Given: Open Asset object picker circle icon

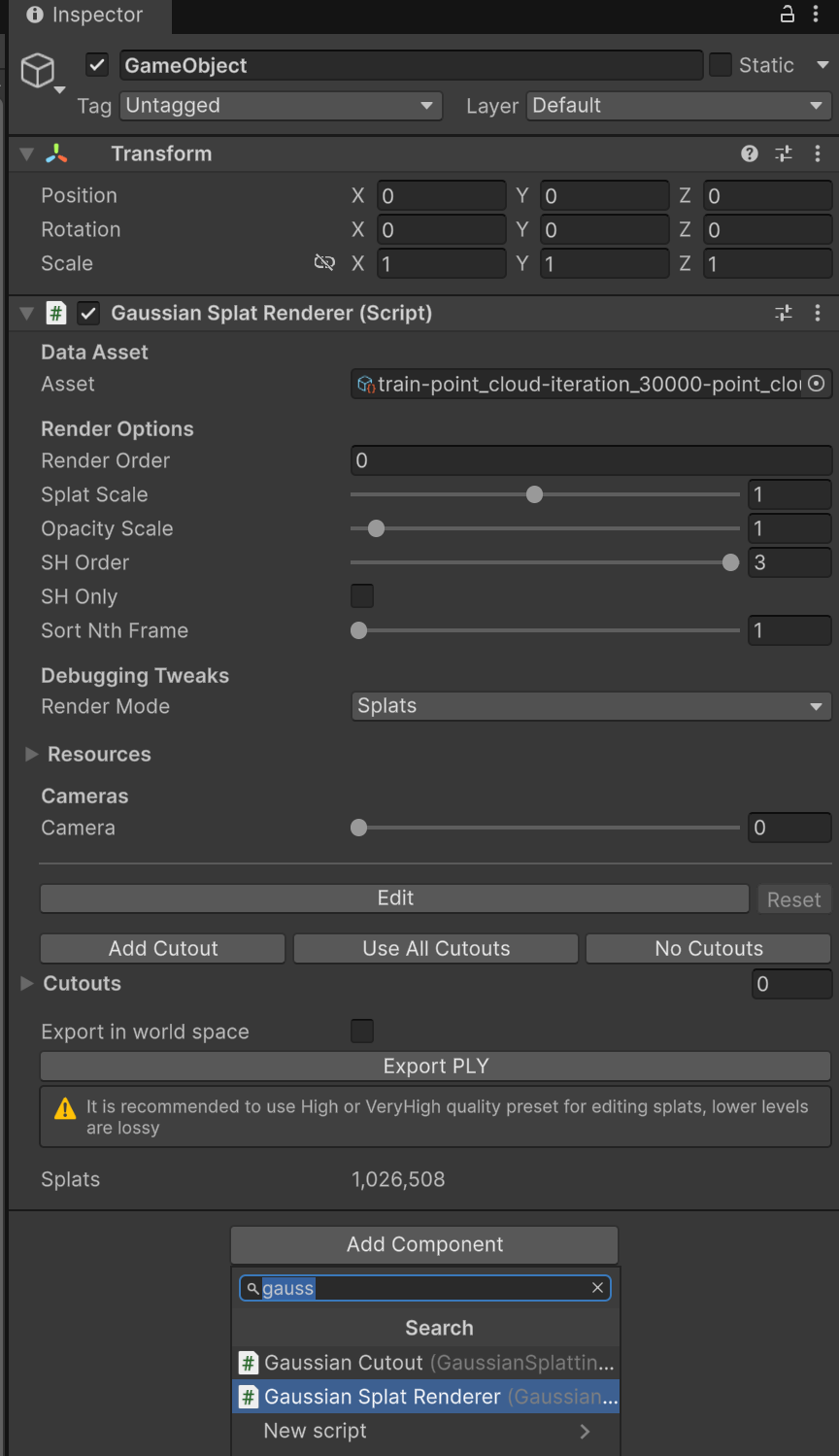Looking at the screenshot, I should click(x=817, y=384).
